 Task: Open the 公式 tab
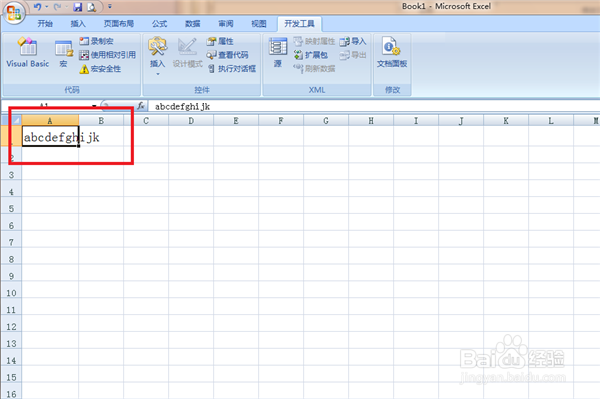(x=160, y=24)
